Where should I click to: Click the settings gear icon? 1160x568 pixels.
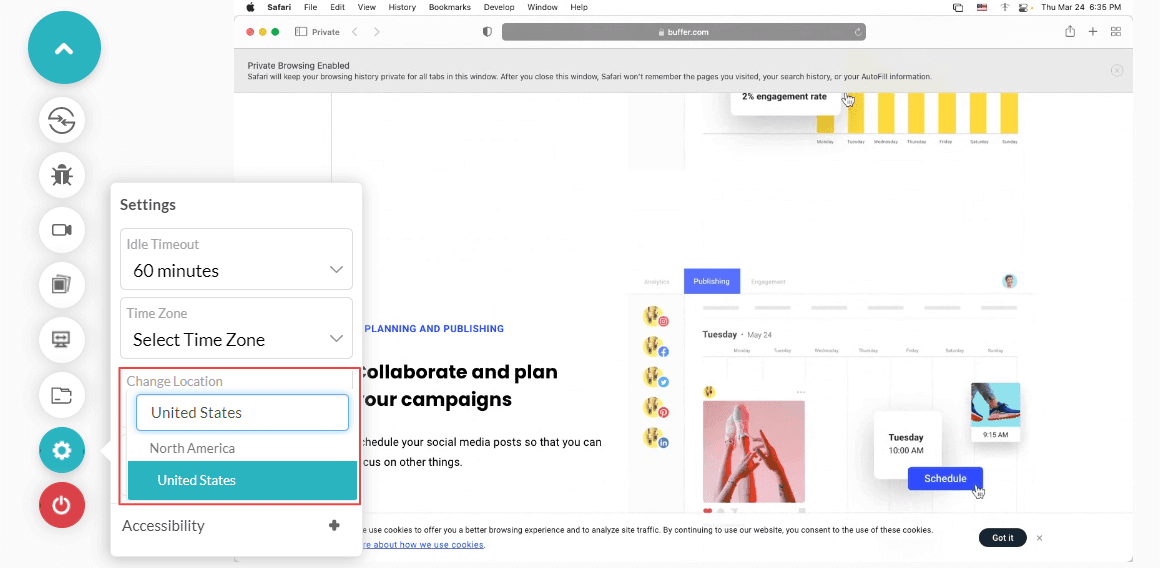(x=62, y=450)
